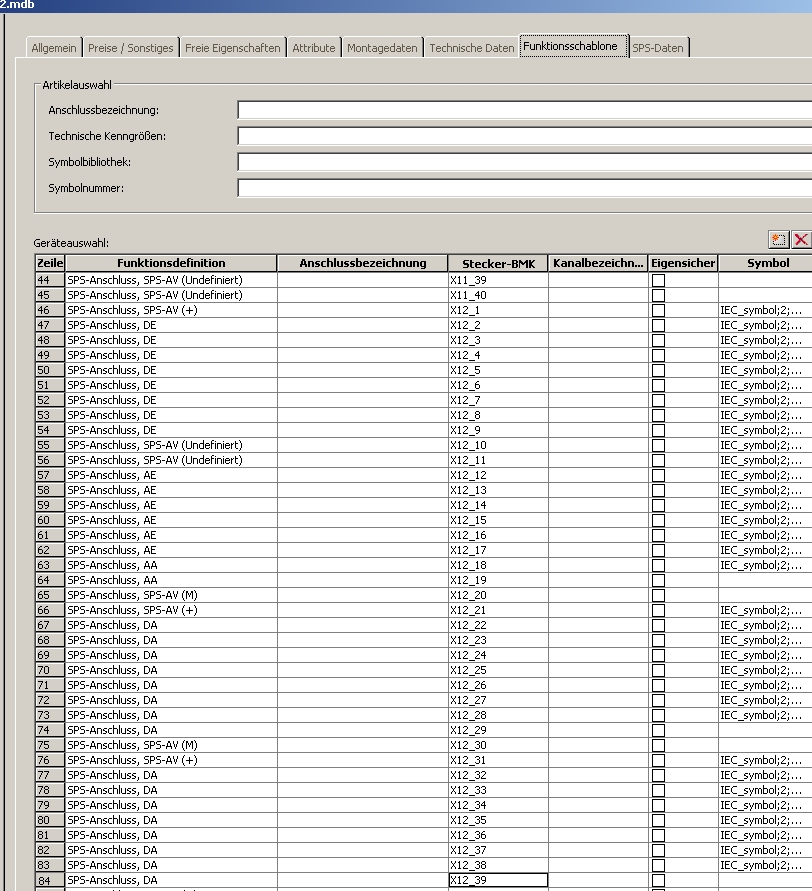
Task: Click the Kanalbezeichn... column header
Action: [598, 263]
